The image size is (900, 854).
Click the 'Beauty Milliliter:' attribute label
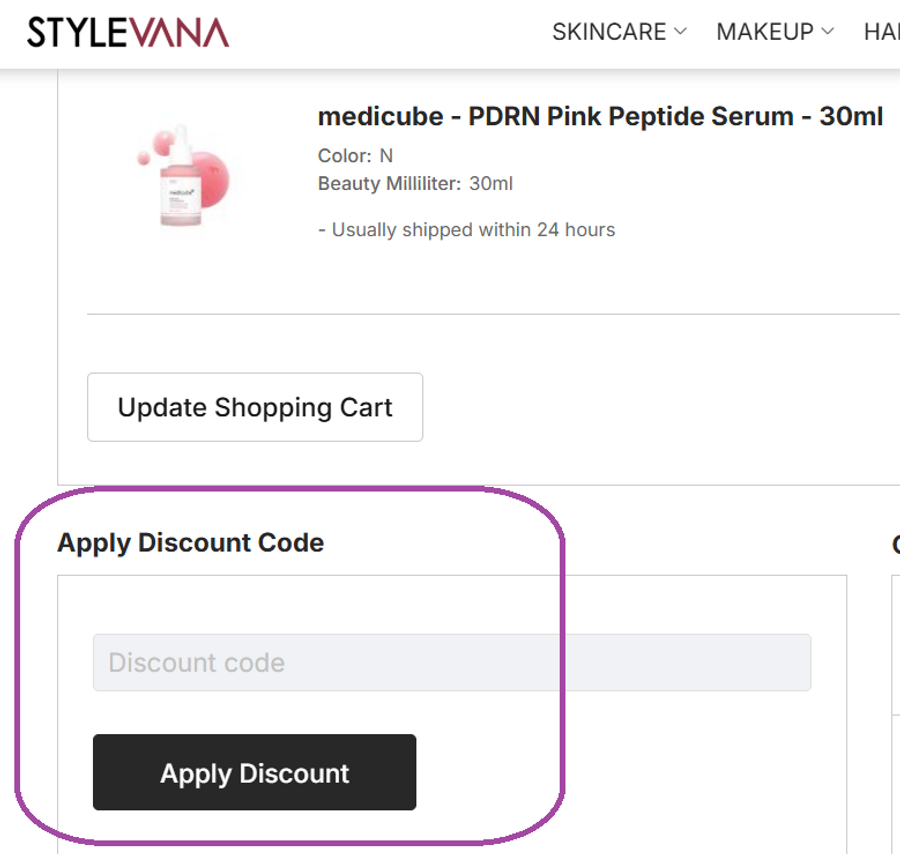click(389, 184)
